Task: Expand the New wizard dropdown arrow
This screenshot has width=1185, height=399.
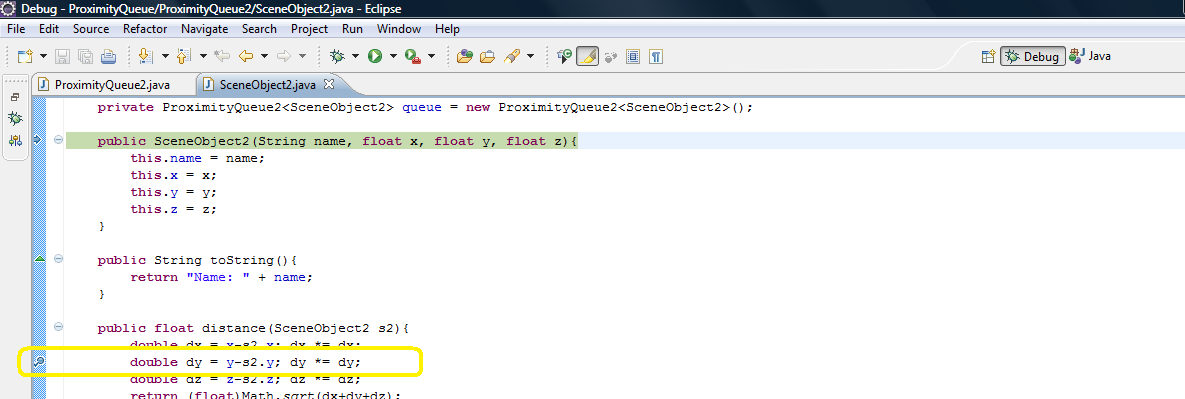Action: click(x=43, y=56)
